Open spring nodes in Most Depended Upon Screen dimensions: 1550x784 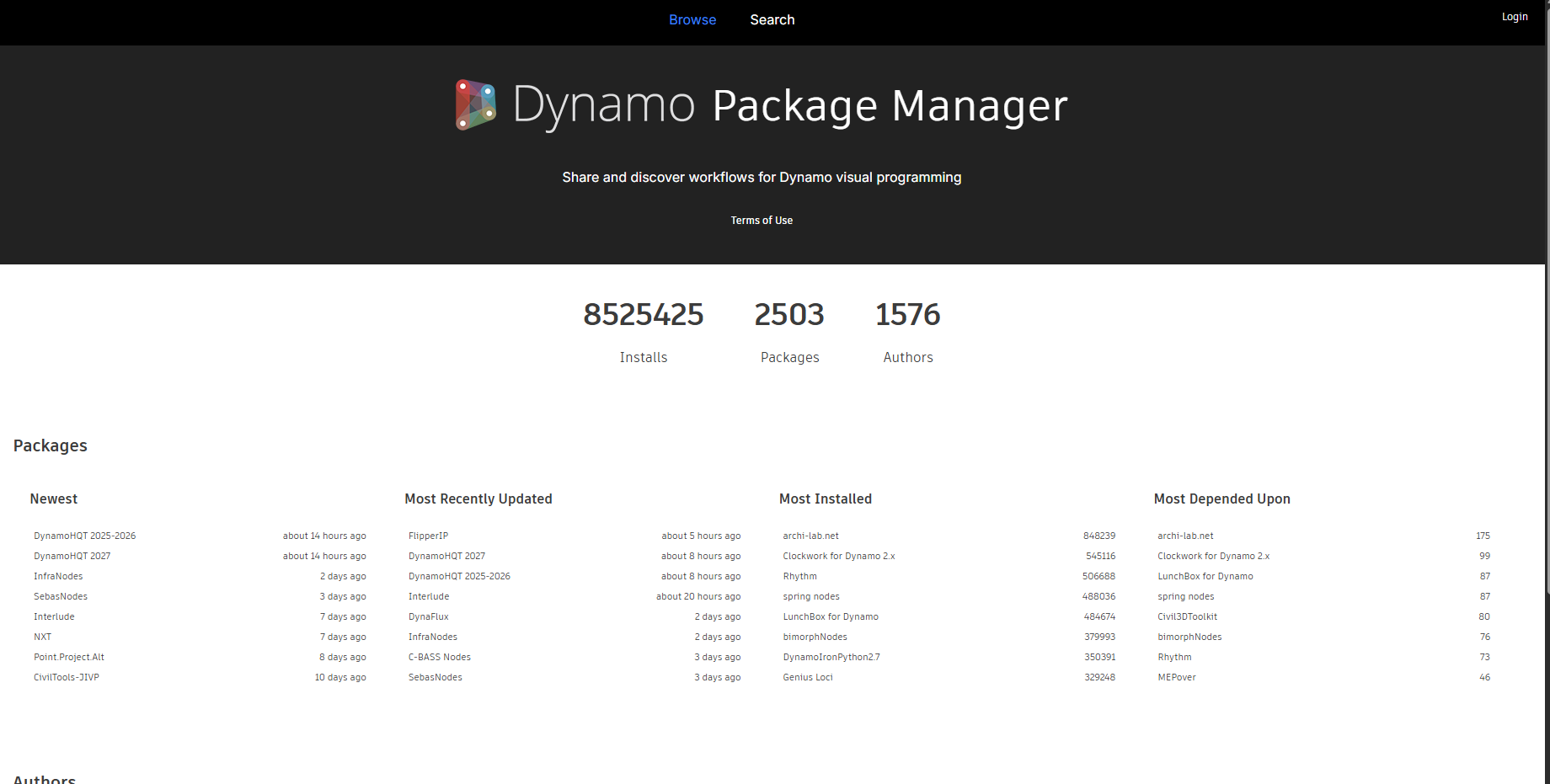click(1186, 596)
